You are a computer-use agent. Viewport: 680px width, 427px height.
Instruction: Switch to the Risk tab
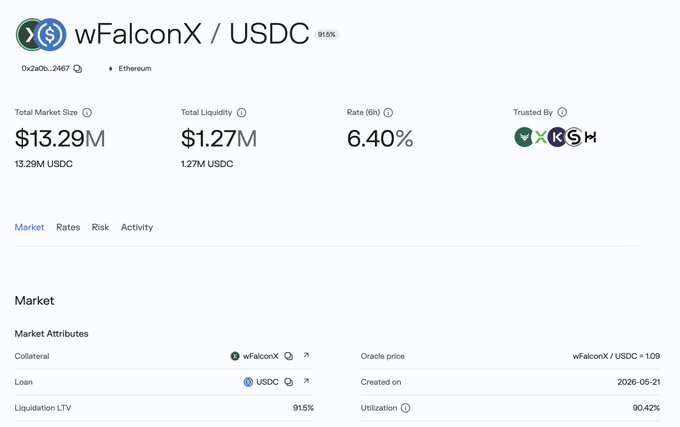pyautogui.click(x=100, y=227)
